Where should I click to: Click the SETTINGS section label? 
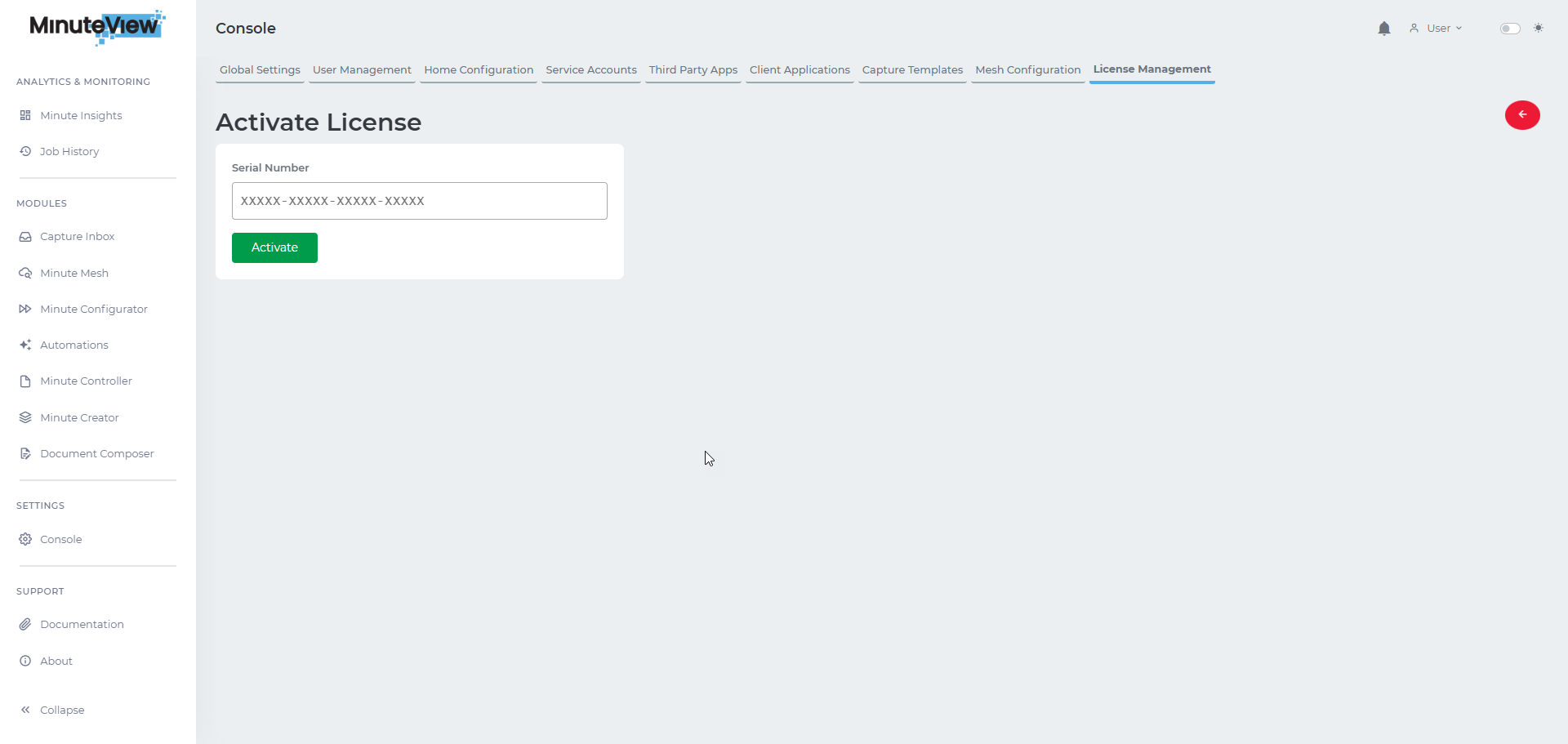point(40,506)
